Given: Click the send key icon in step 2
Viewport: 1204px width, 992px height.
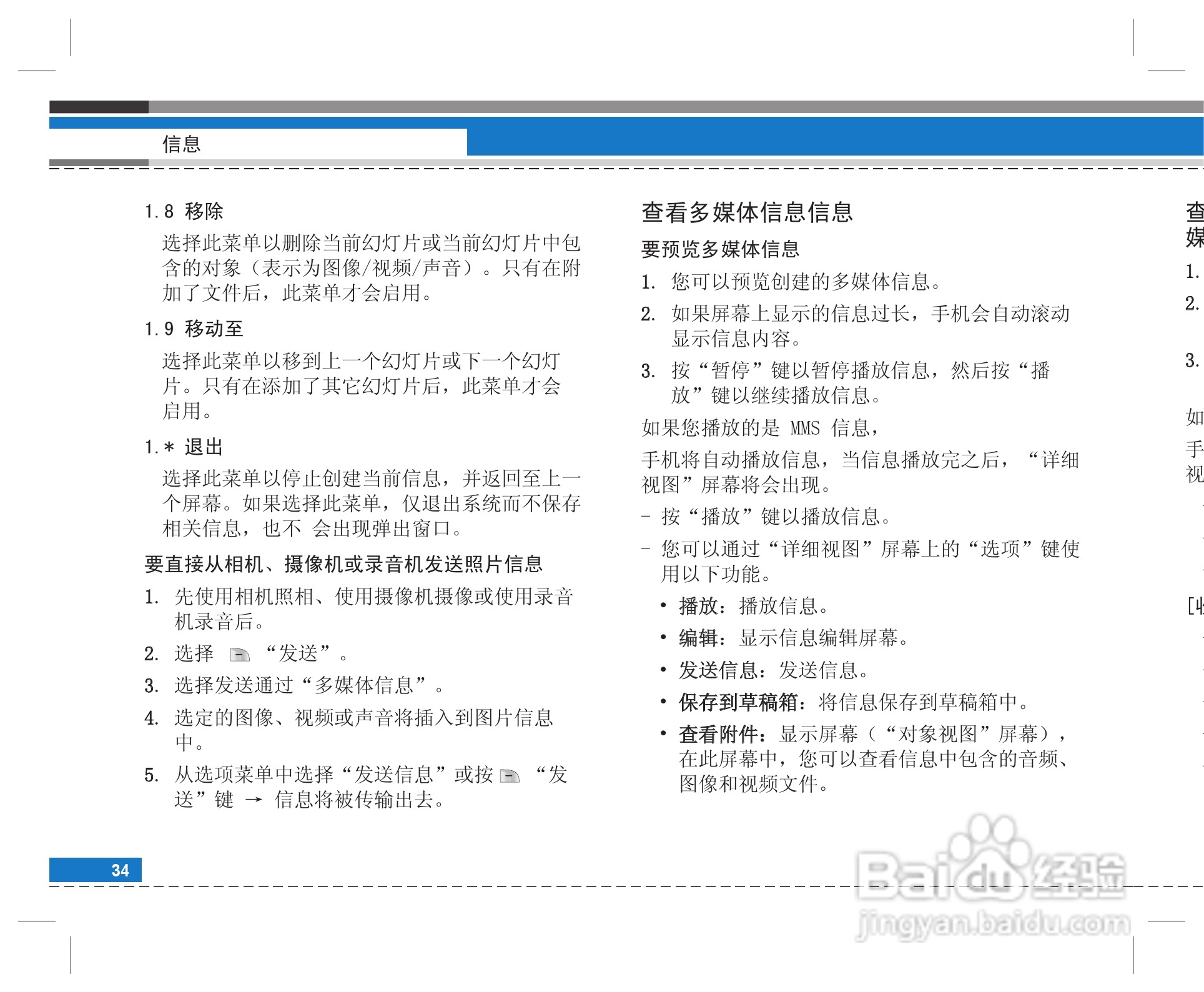Looking at the screenshot, I should point(240,655).
